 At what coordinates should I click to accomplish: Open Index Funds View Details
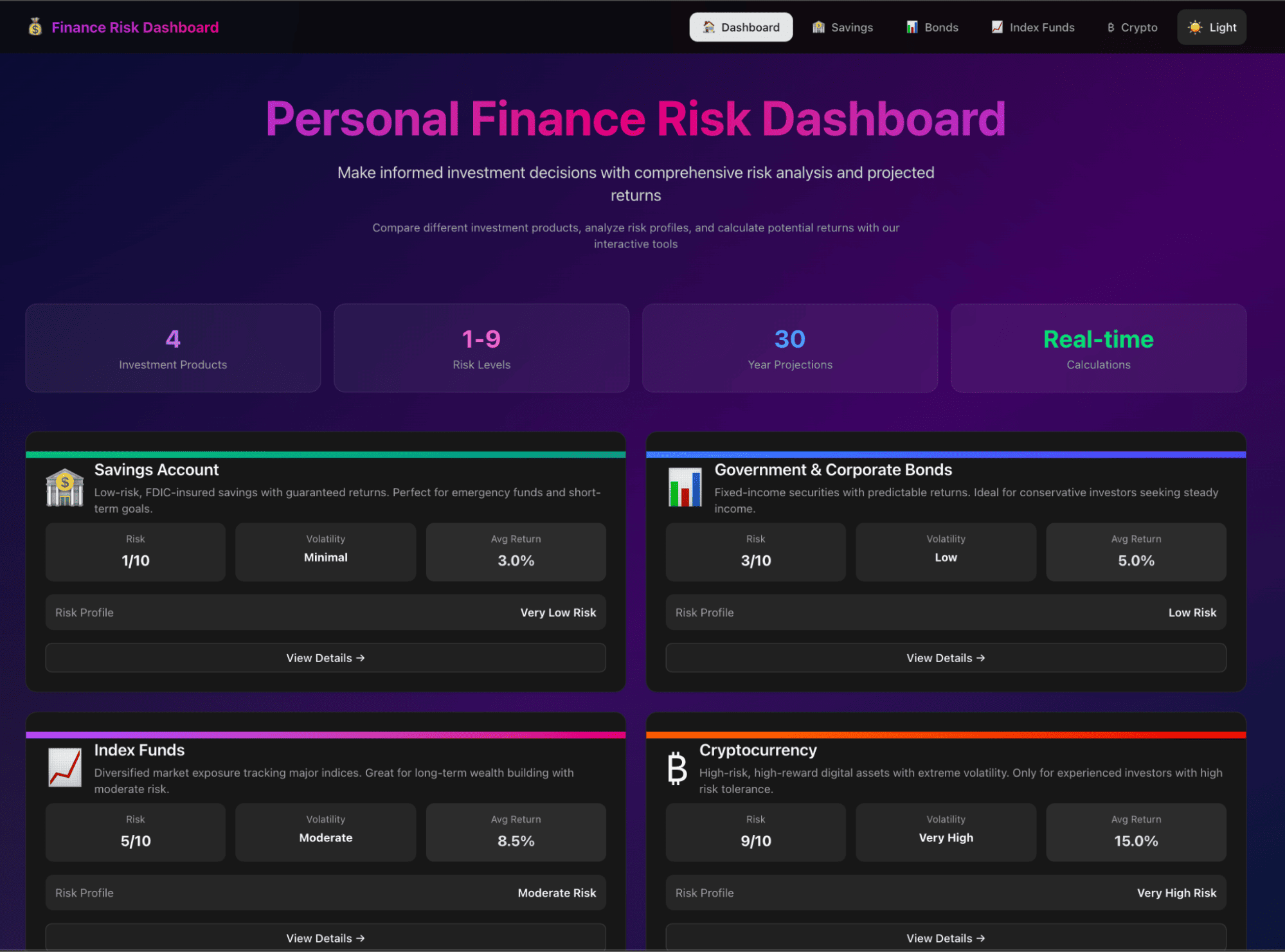(325, 938)
